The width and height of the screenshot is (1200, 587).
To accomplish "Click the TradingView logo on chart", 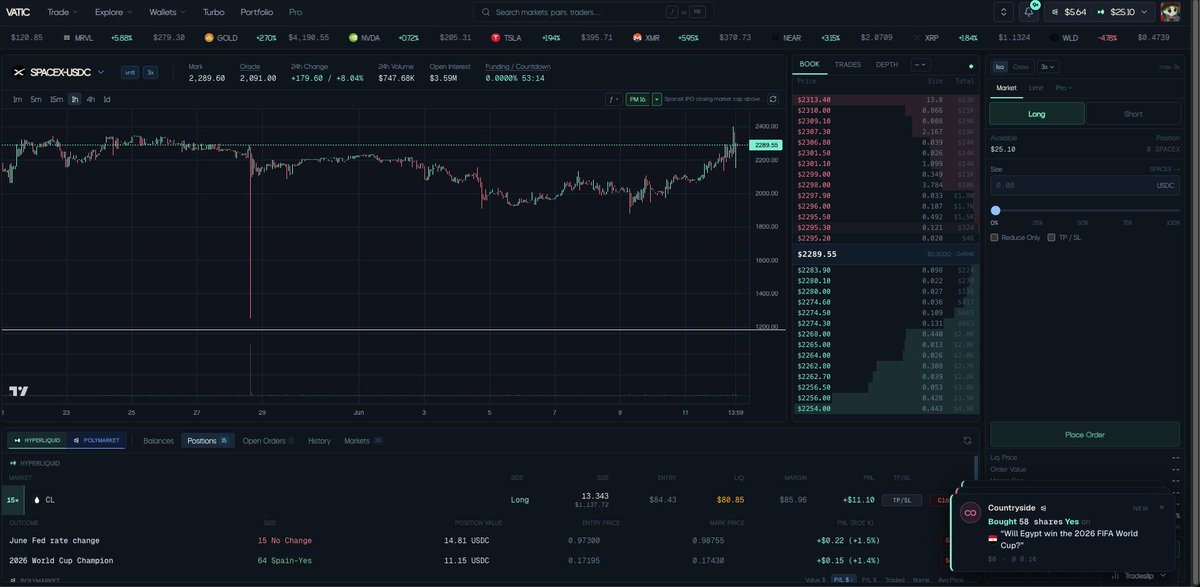I will 18,391.
